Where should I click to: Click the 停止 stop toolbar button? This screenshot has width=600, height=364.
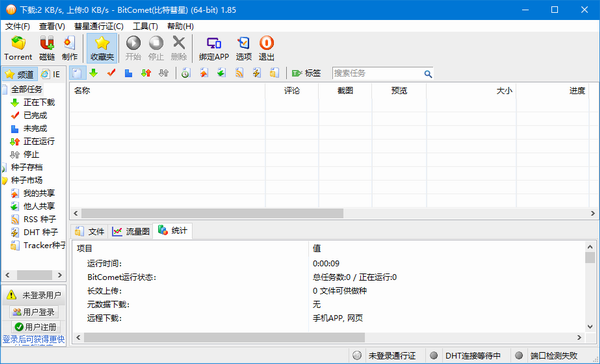tap(156, 48)
